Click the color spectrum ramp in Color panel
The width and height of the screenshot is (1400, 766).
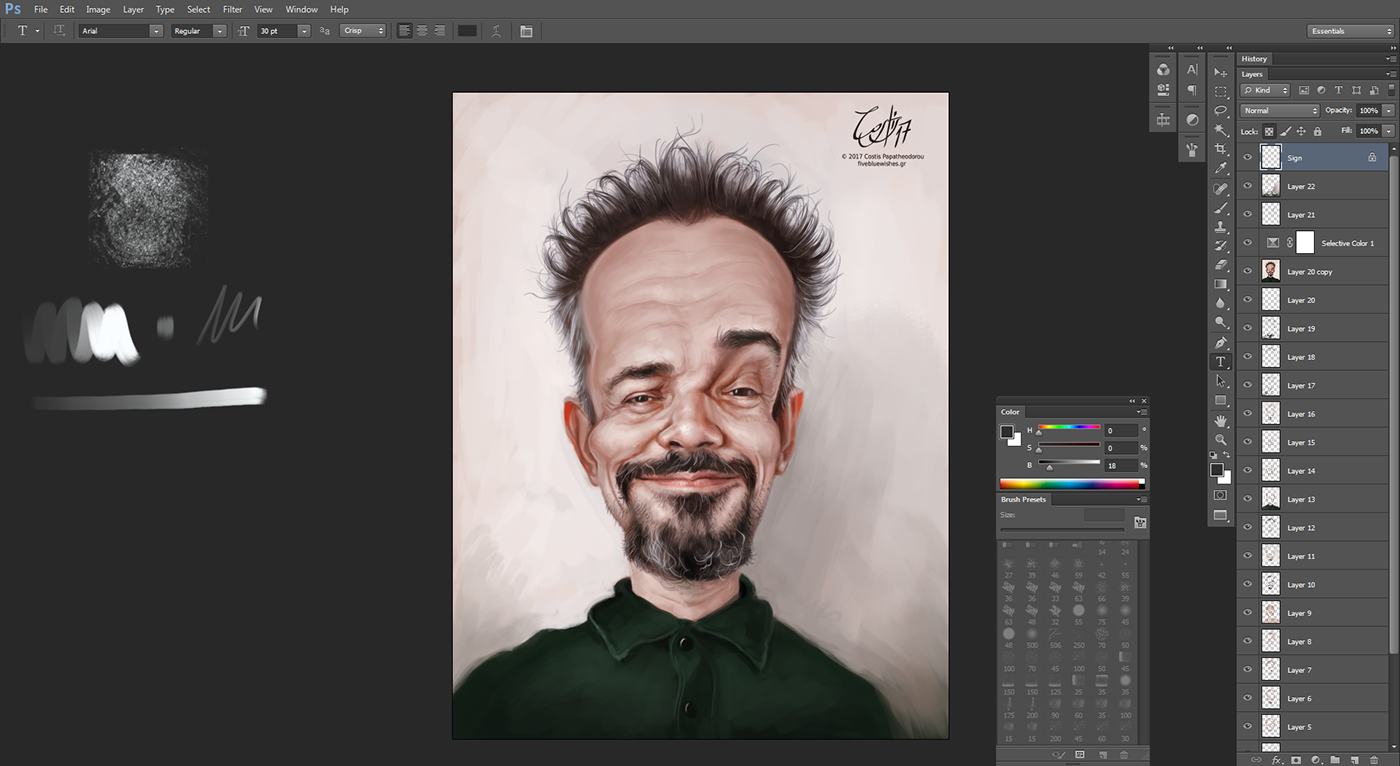coord(1072,484)
